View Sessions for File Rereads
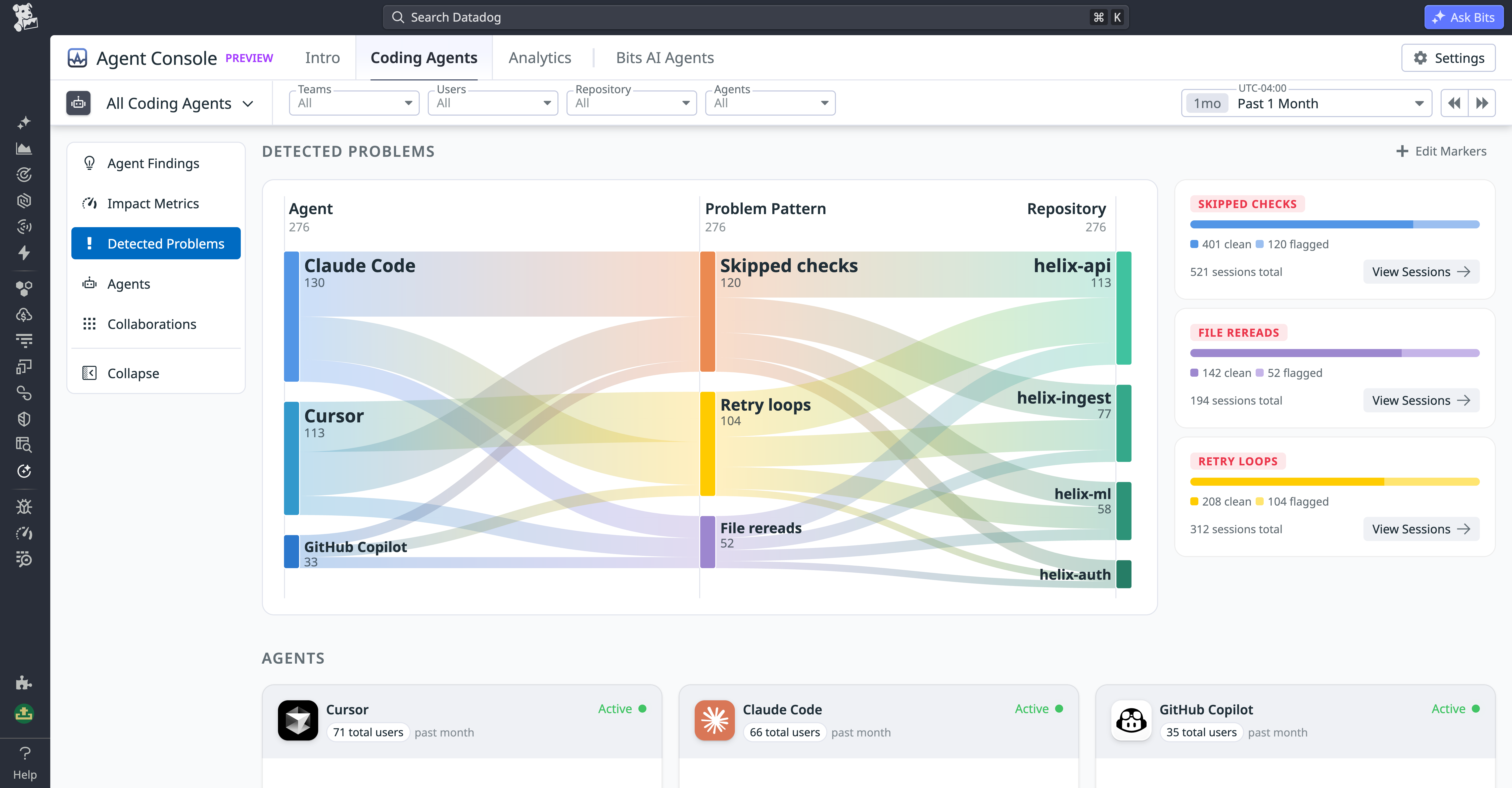1512x788 pixels. [x=1421, y=400]
